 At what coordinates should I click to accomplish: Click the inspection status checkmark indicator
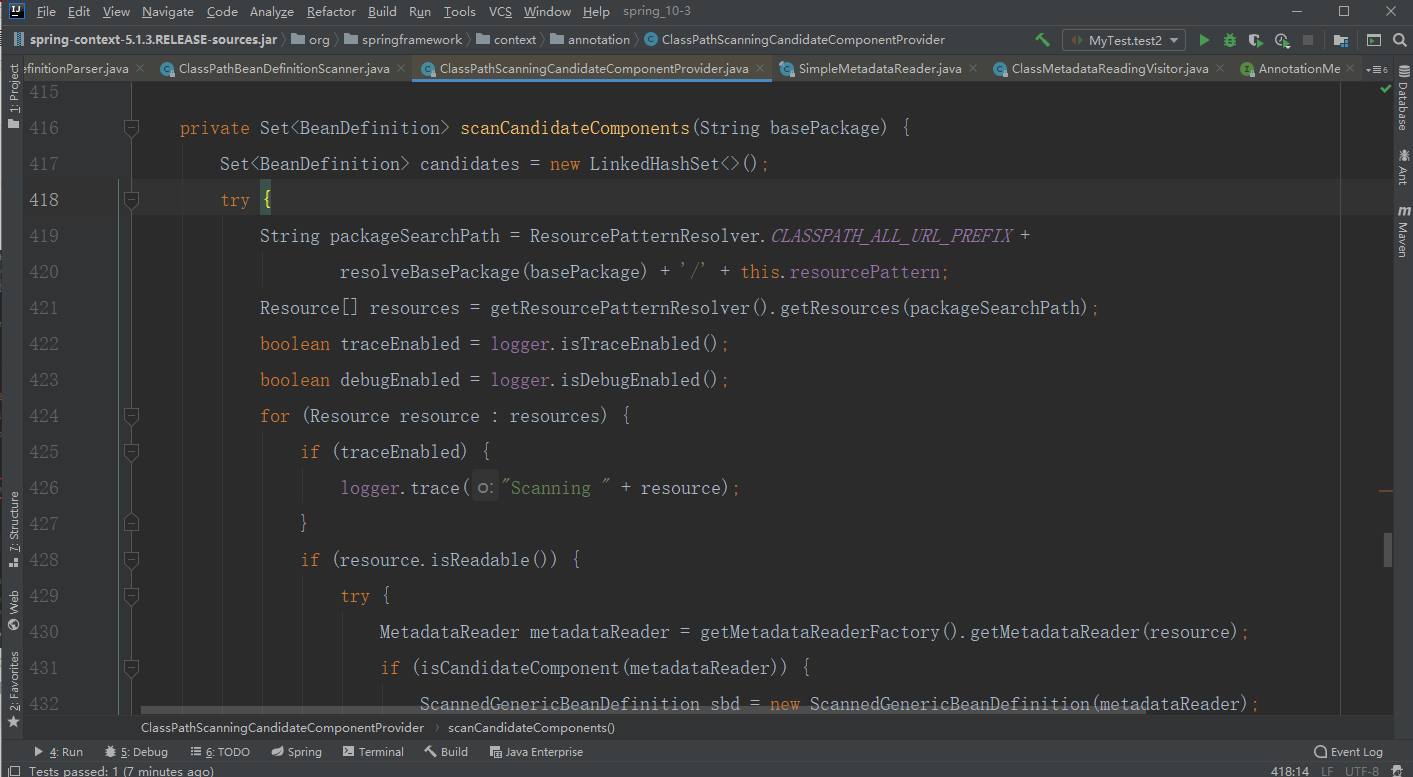point(1386,90)
